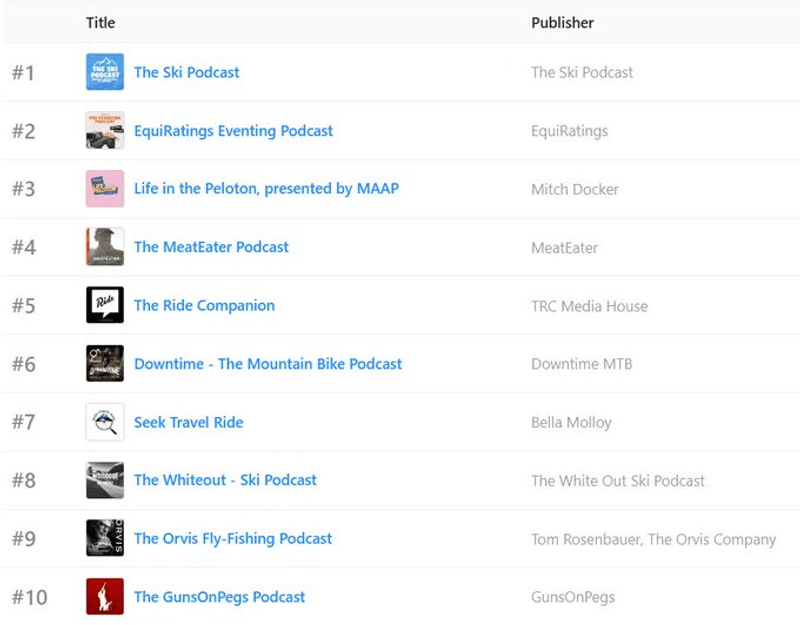
Task: Click publisher Tom Rosenbauer, The Orvis Company
Action: click(653, 539)
